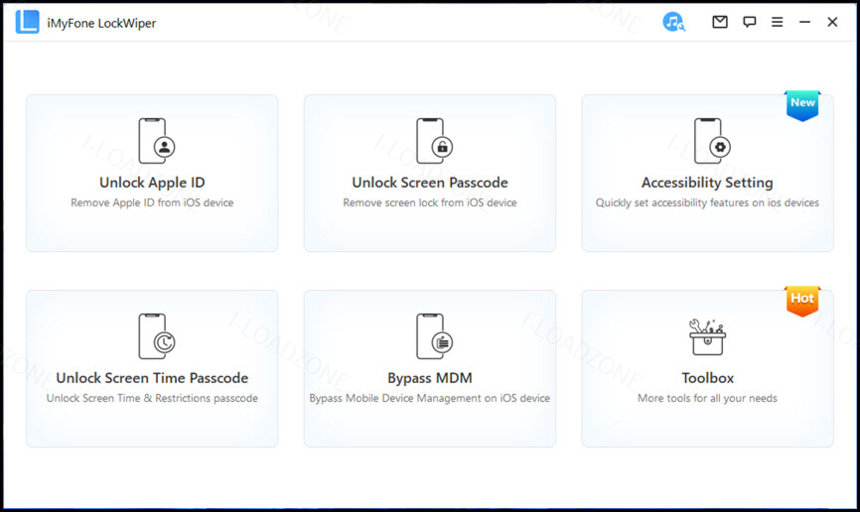Click the Bypass MDM phone icon

434,337
